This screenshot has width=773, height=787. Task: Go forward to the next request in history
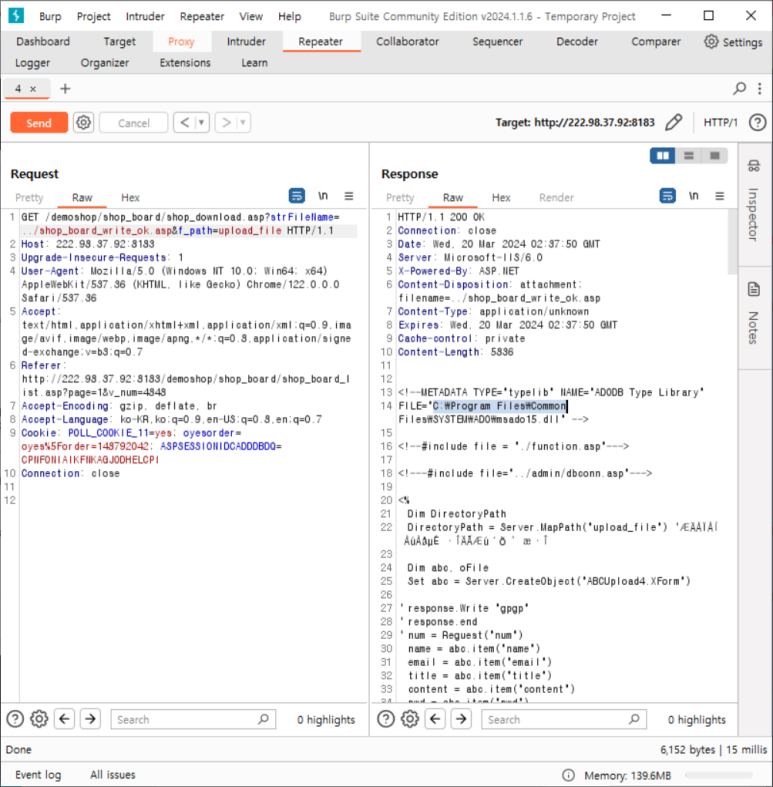pos(226,122)
